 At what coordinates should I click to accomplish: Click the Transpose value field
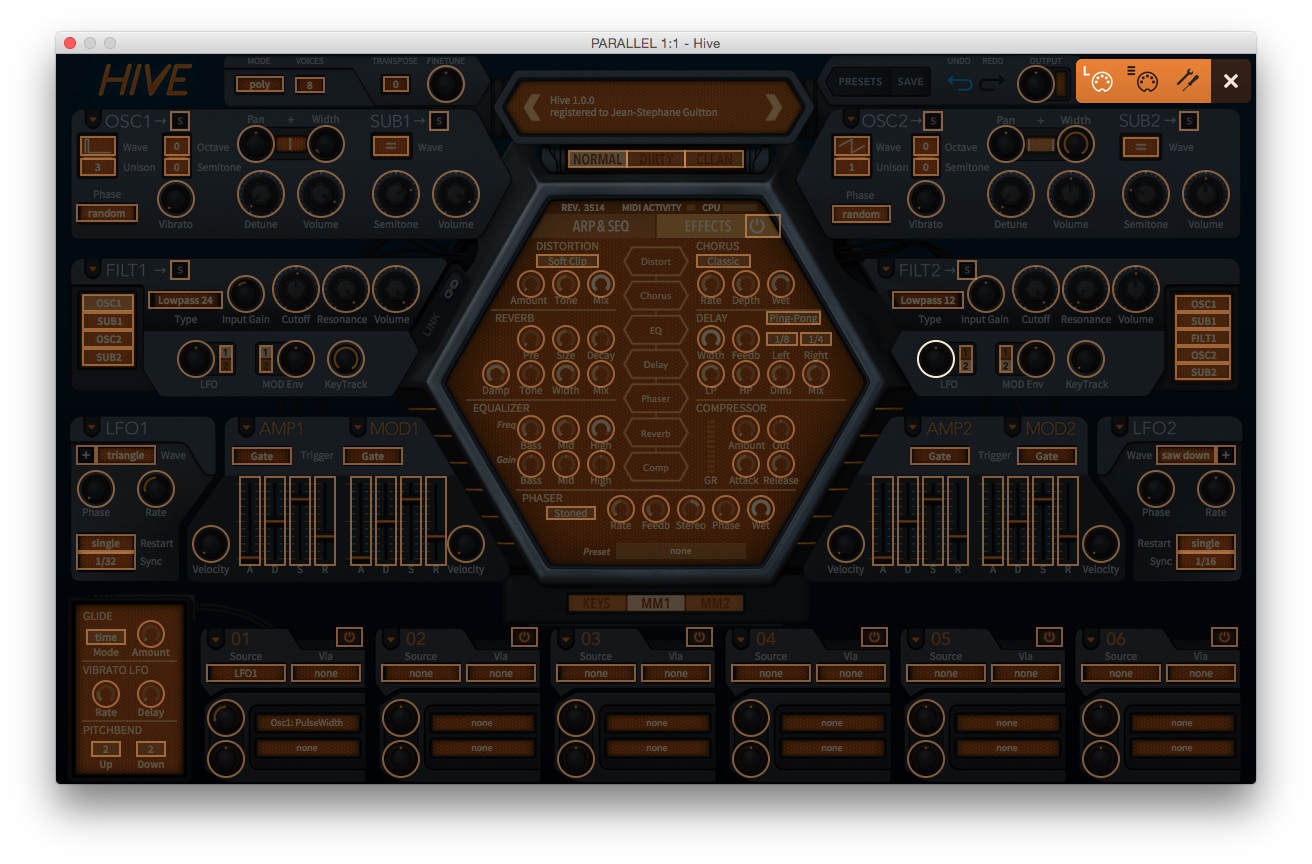(x=395, y=85)
